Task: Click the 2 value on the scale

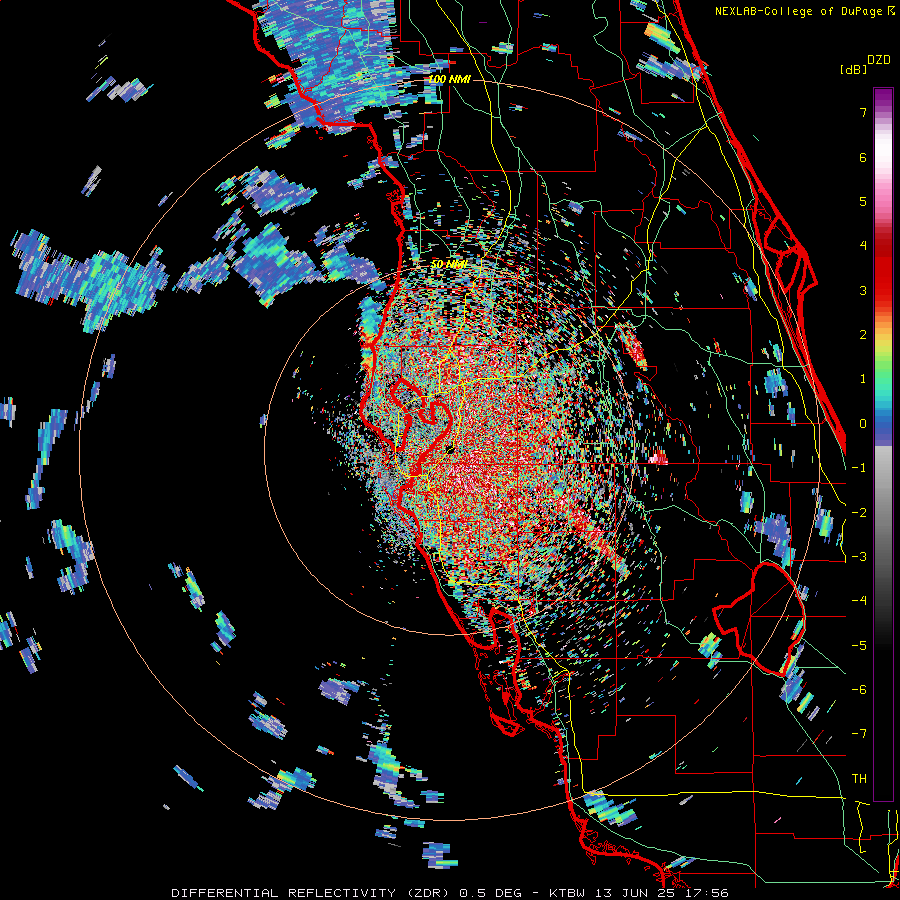Action: click(x=863, y=335)
